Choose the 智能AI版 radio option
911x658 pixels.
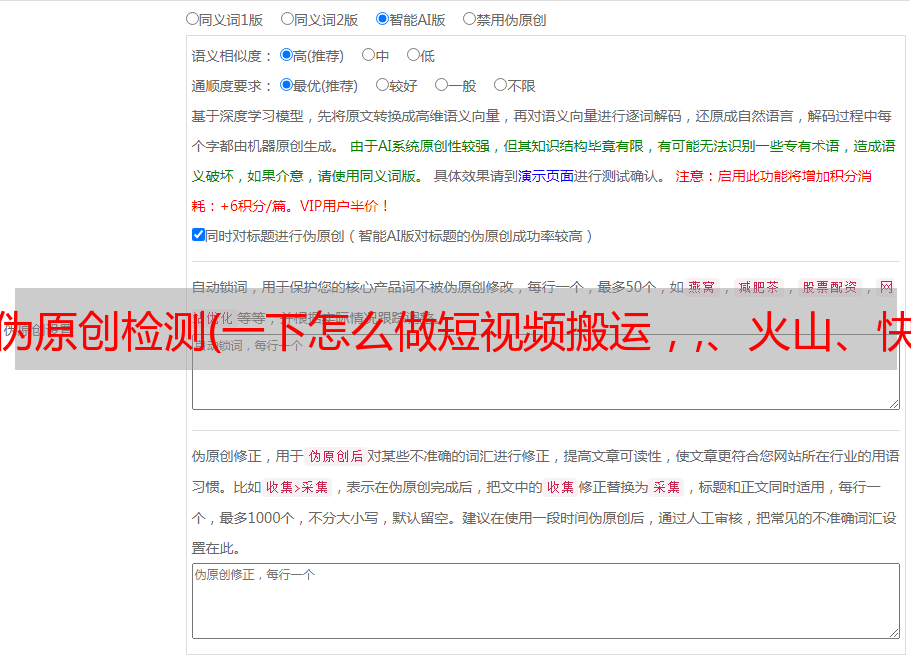point(382,19)
